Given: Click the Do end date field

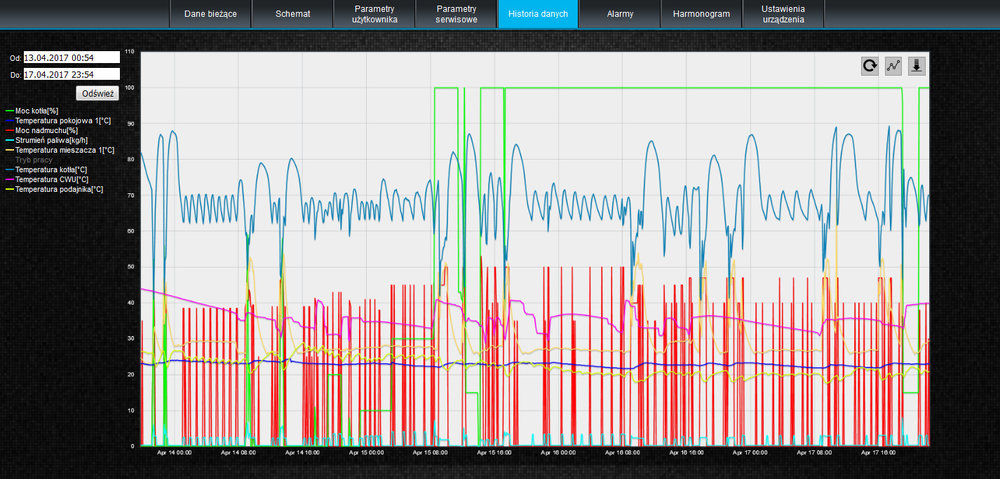Looking at the screenshot, I should pyautogui.click(x=71, y=74).
